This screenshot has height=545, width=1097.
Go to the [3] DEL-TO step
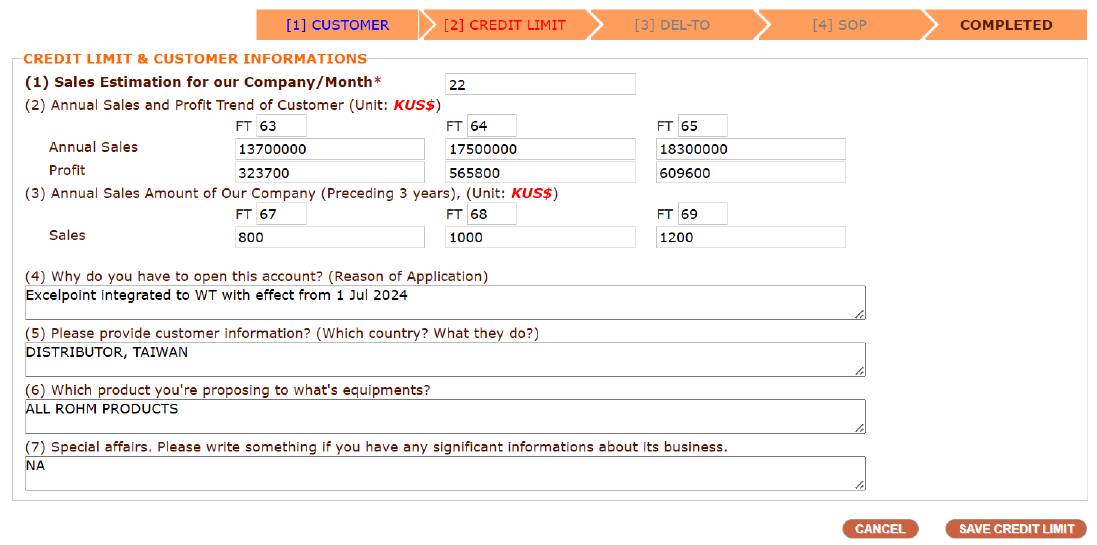pos(672,25)
